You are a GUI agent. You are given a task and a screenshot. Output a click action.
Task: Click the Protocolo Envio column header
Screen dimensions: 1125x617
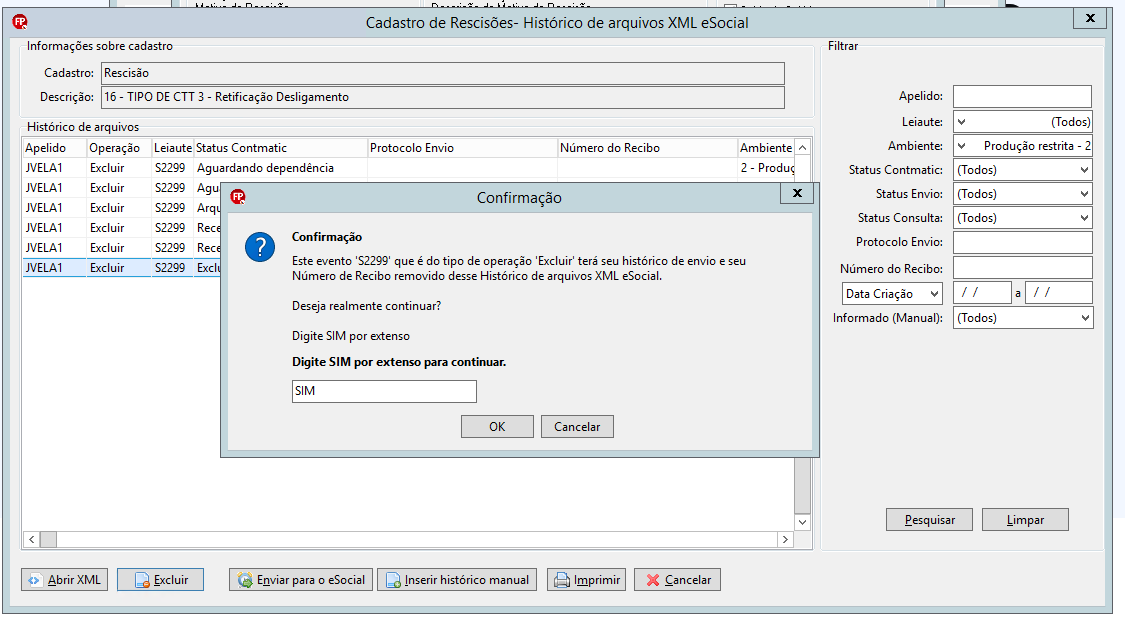463,148
